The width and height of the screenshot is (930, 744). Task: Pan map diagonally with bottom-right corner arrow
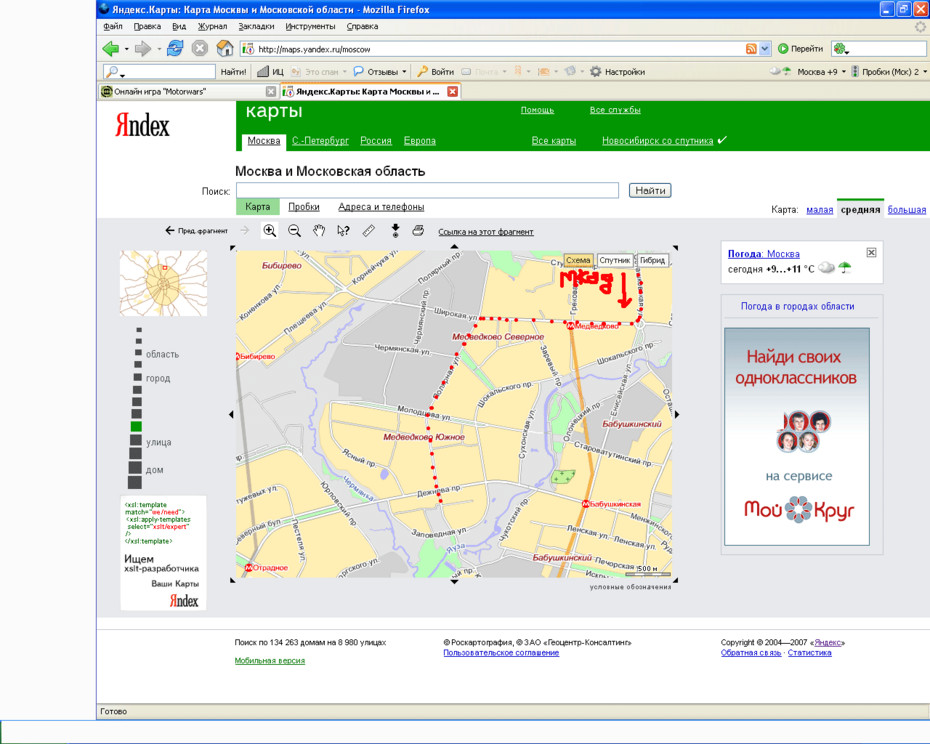coord(676,580)
